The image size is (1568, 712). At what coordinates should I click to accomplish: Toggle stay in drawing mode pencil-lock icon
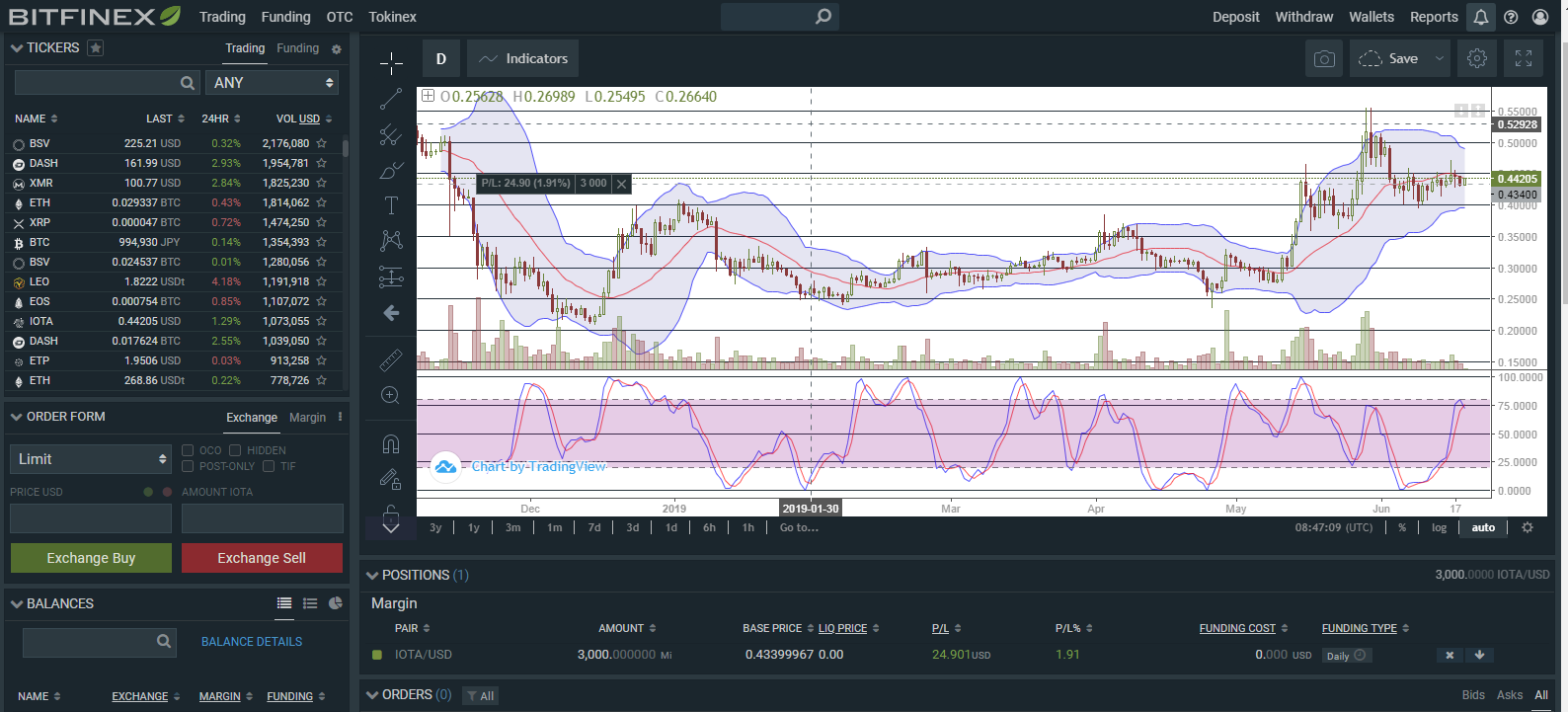pyautogui.click(x=391, y=480)
